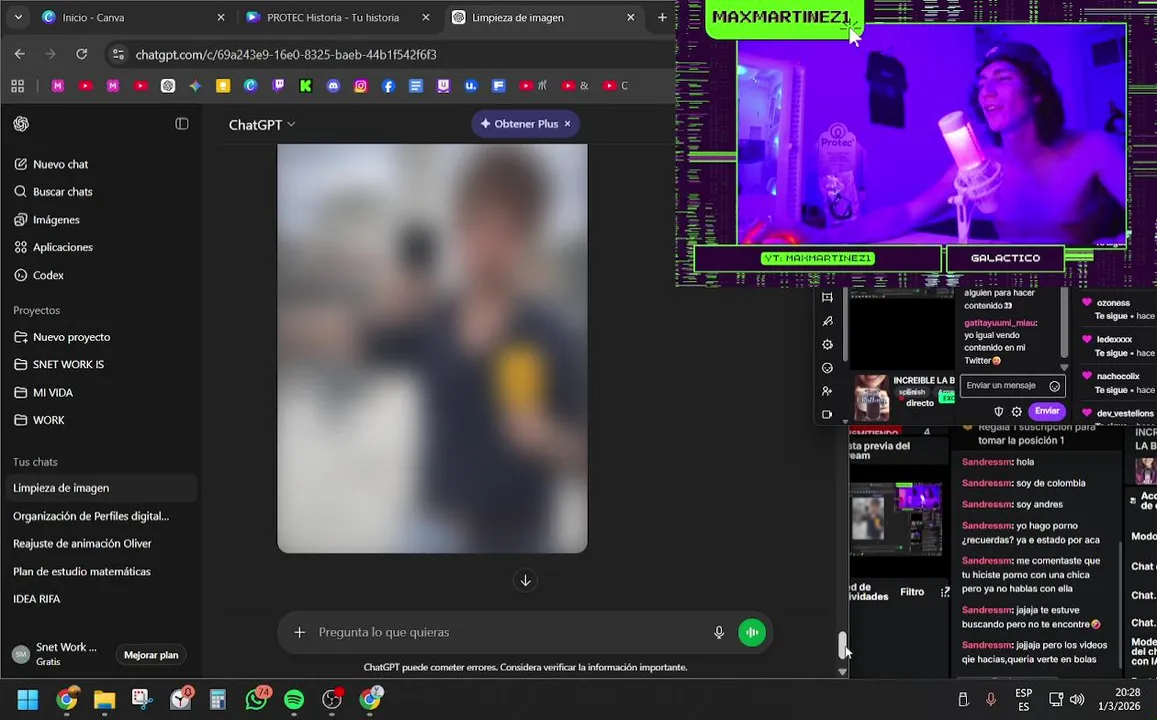Click the Enviar button in stream chat
The image size is (1157, 720).
click(1047, 411)
